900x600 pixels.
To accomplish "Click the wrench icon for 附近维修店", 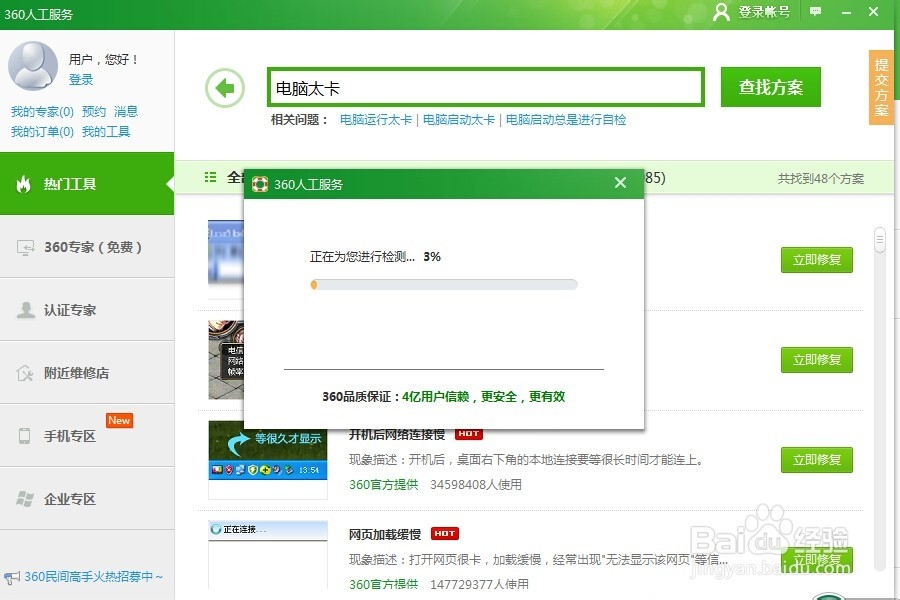I will pyautogui.click(x=25, y=373).
